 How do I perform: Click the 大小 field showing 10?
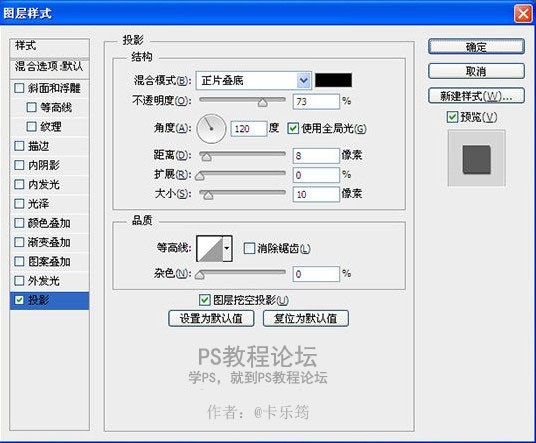316,194
